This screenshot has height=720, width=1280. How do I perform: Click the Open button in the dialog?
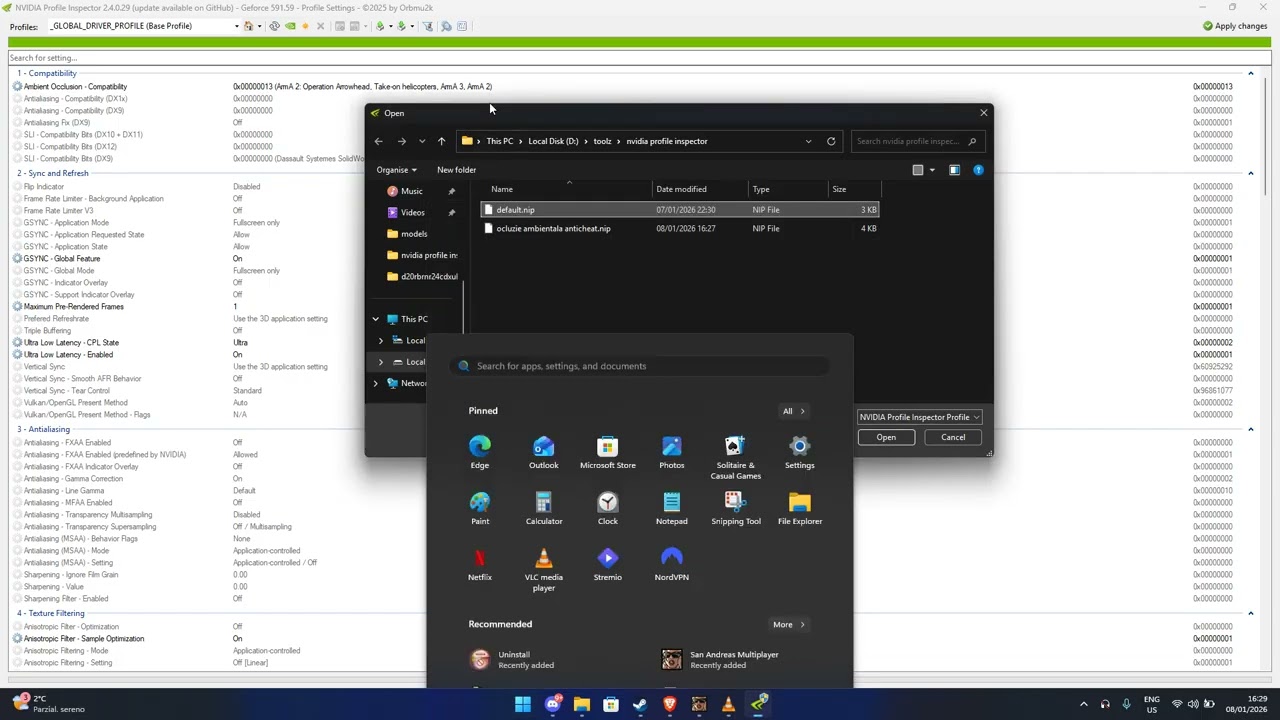tap(886, 437)
